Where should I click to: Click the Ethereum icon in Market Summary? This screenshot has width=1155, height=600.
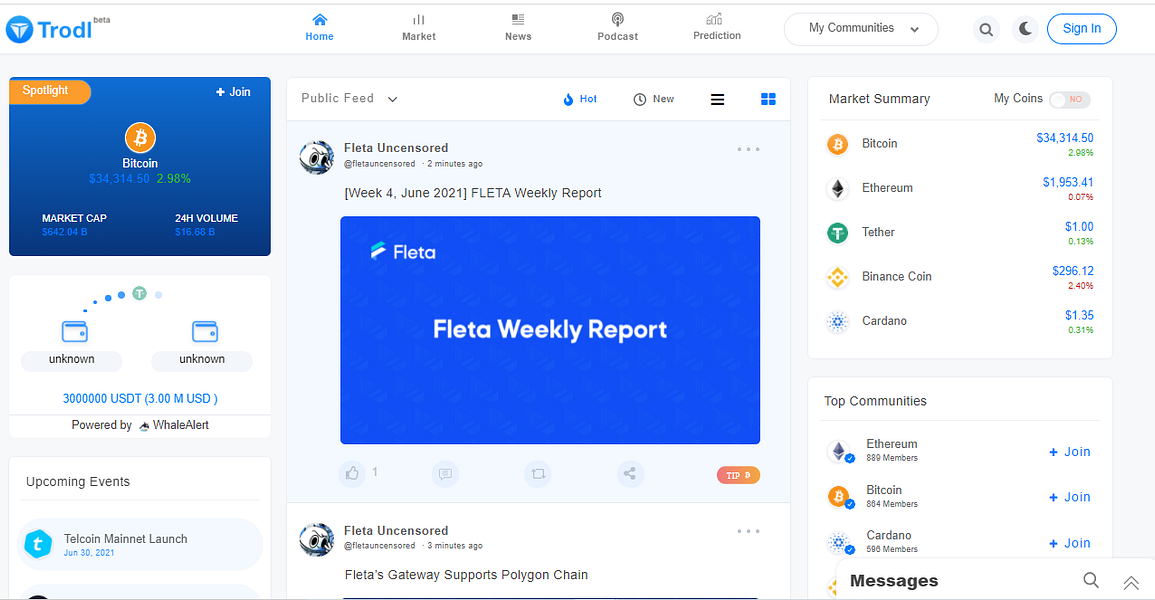coord(838,189)
